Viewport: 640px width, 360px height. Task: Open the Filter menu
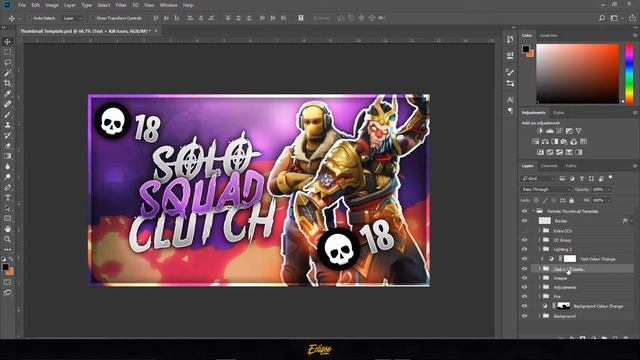click(121, 5)
